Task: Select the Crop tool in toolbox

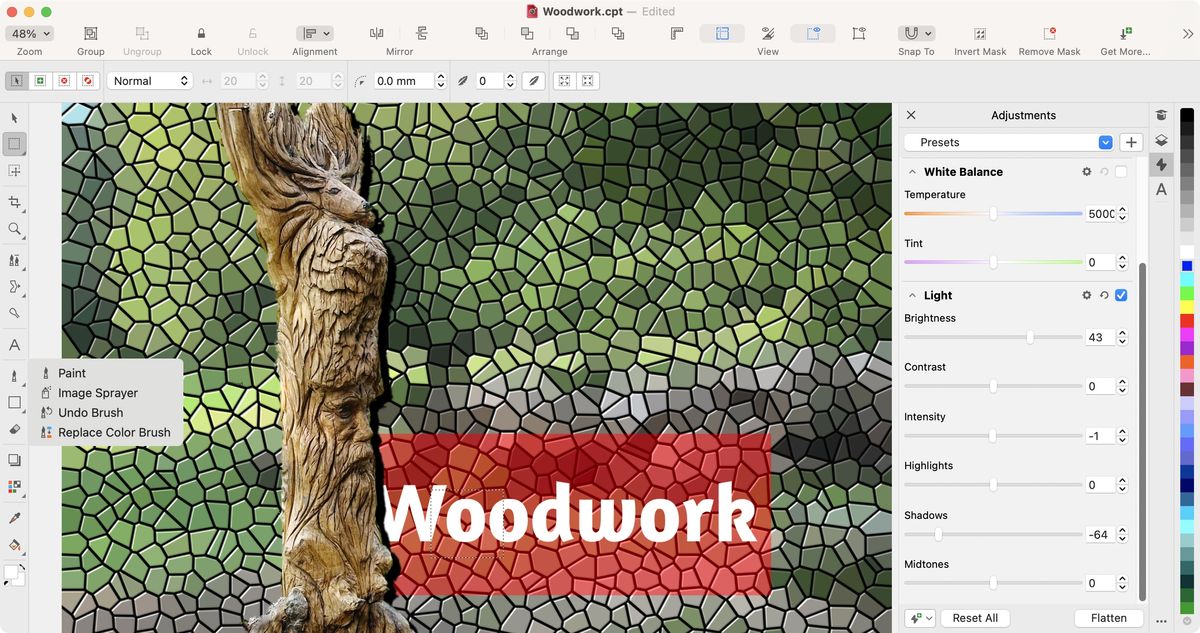Action: tap(14, 202)
